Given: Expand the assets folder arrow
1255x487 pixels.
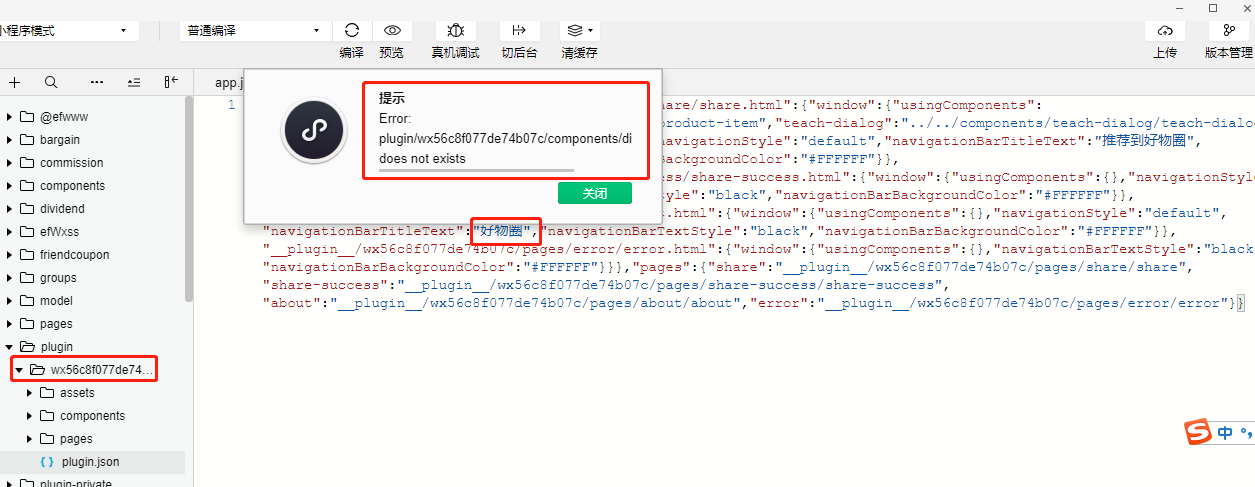Looking at the screenshot, I should coord(30,393).
